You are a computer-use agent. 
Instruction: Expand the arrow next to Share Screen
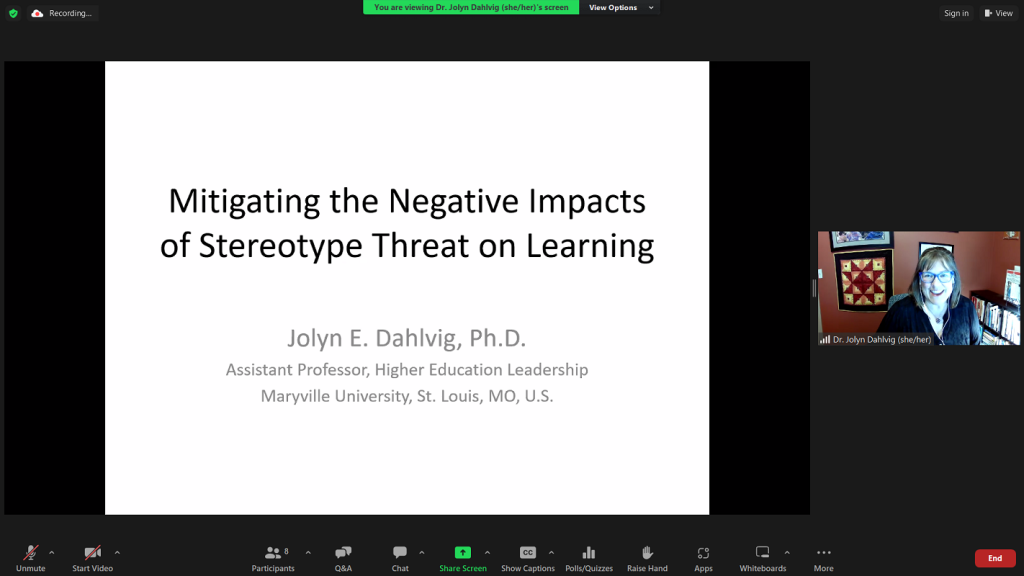[x=487, y=552]
